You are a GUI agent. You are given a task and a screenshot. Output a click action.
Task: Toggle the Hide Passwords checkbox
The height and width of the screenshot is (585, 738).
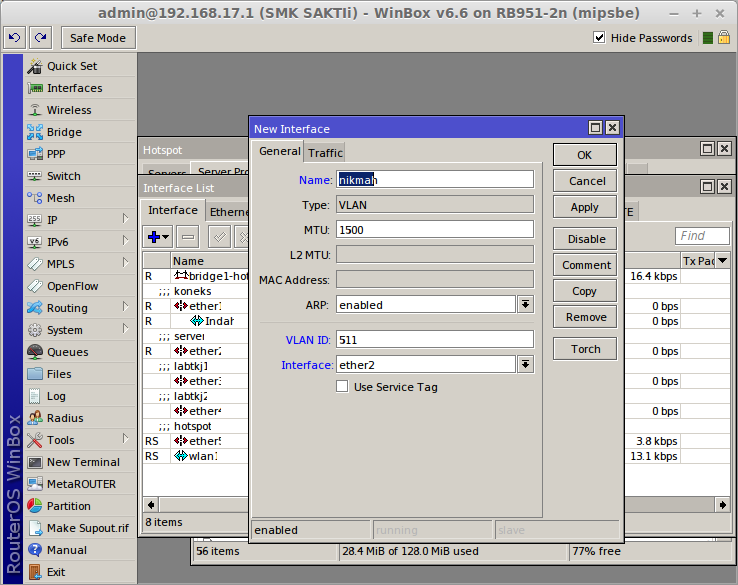coord(599,38)
